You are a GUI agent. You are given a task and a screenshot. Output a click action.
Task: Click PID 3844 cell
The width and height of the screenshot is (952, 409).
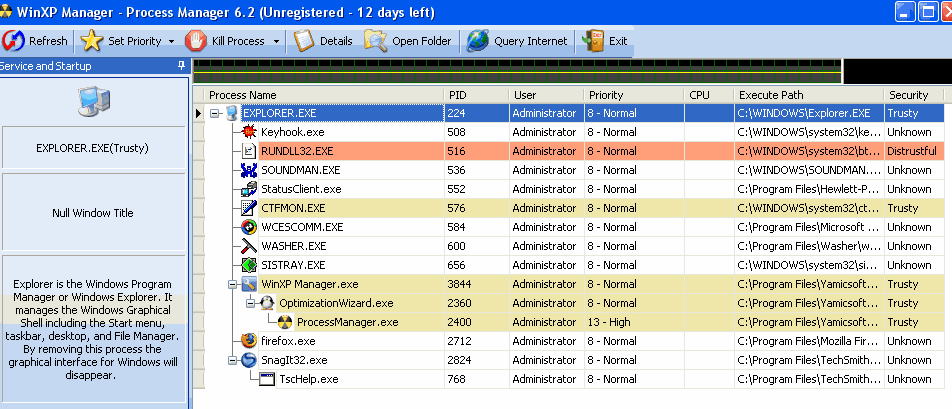click(477, 284)
